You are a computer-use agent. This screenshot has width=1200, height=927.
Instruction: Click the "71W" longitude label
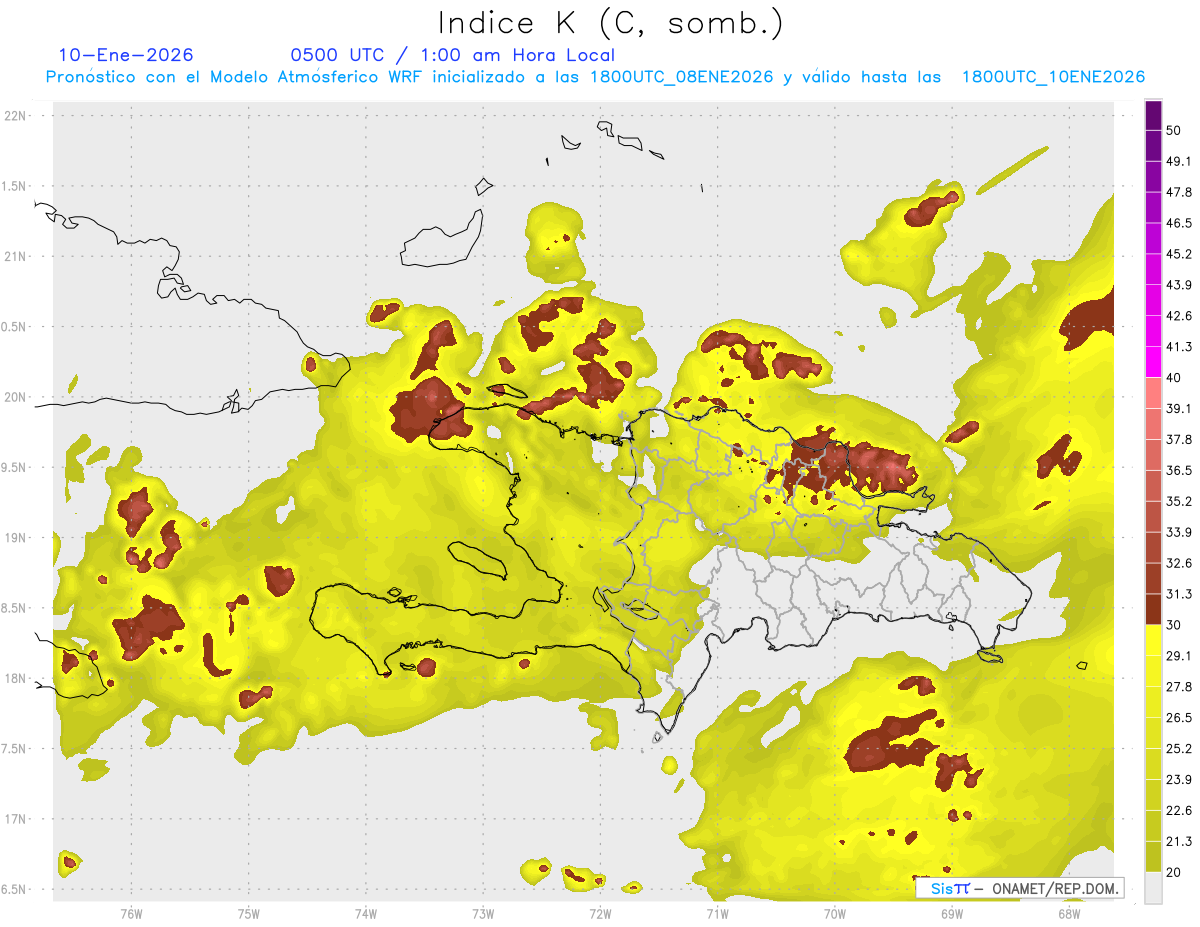coord(717,914)
